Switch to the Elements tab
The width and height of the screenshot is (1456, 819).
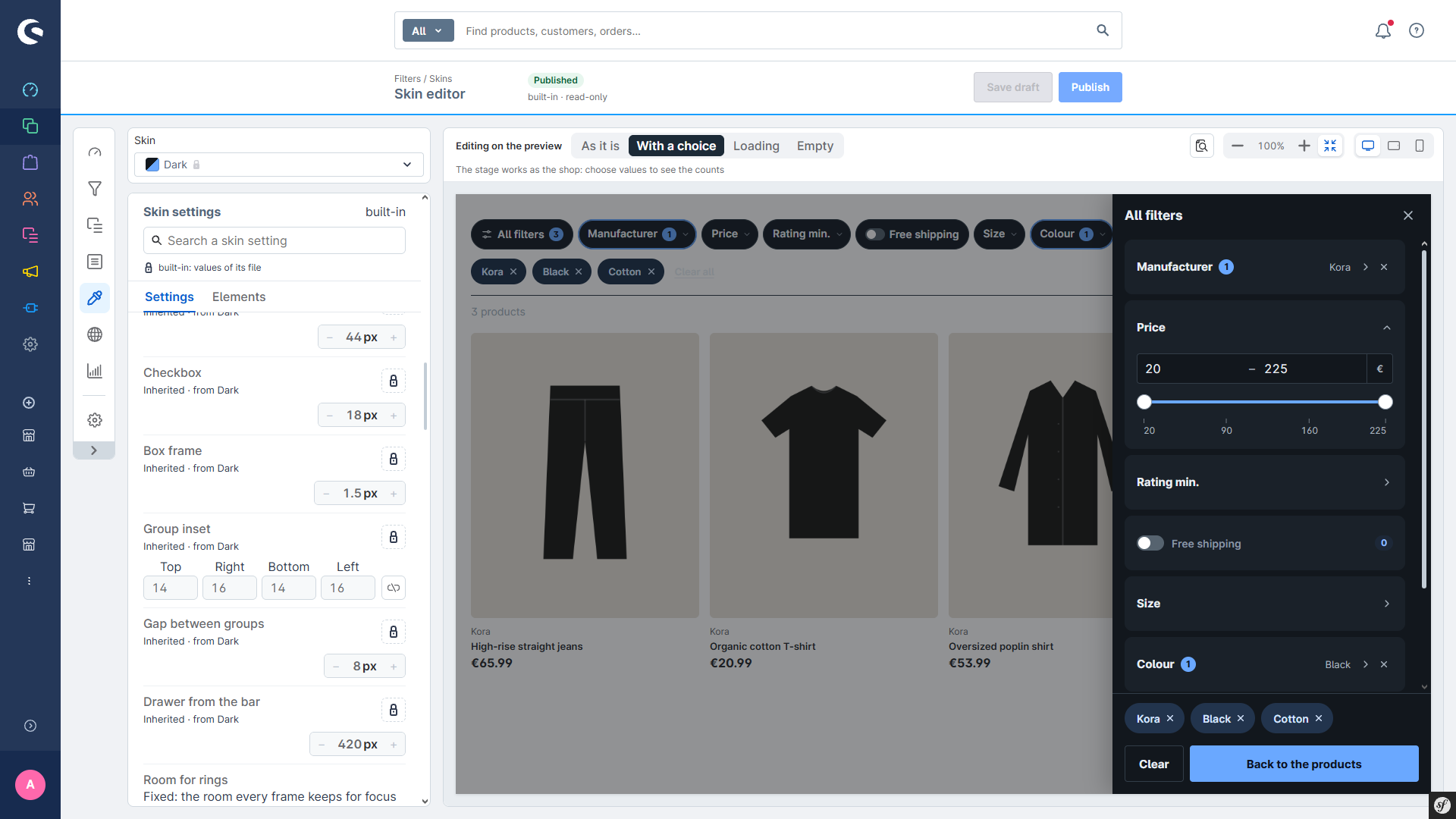click(239, 297)
